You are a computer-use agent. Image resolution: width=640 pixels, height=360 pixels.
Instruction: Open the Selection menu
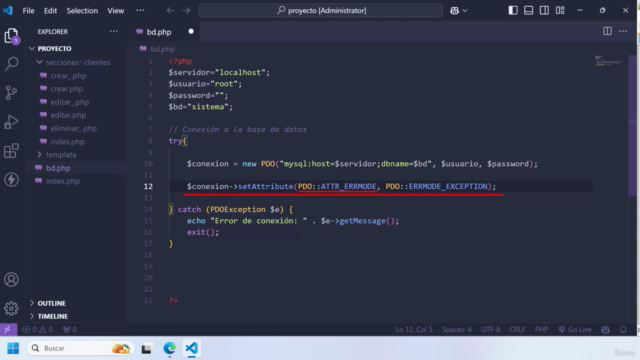pos(82,11)
